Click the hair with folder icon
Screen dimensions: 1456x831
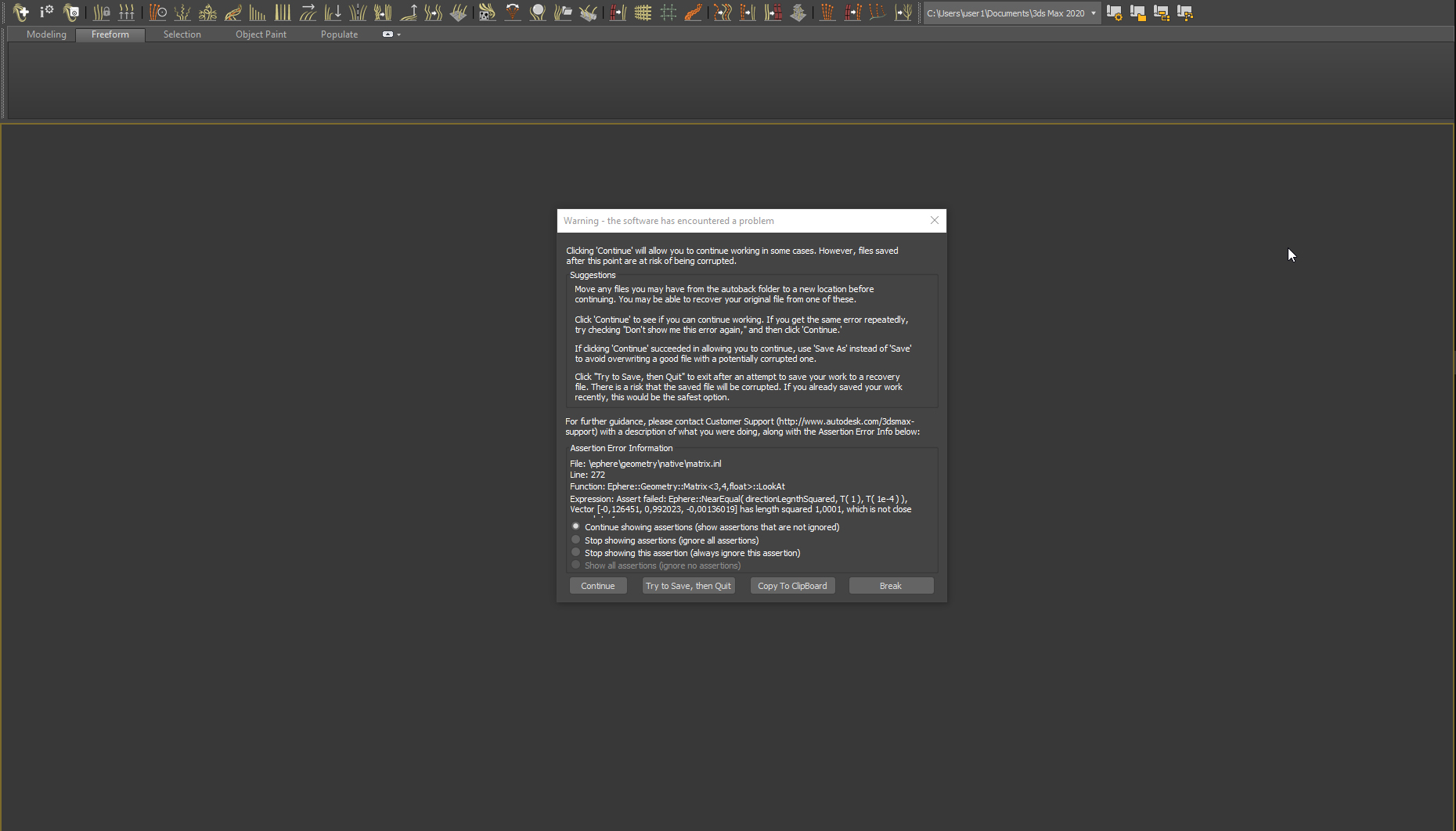click(x=563, y=13)
